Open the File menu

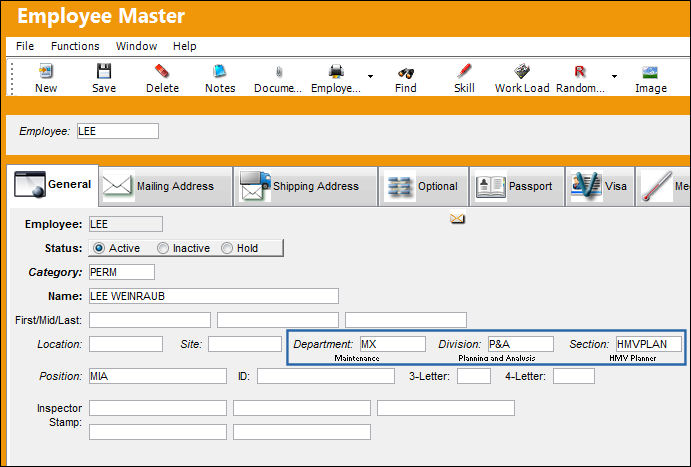point(25,46)
